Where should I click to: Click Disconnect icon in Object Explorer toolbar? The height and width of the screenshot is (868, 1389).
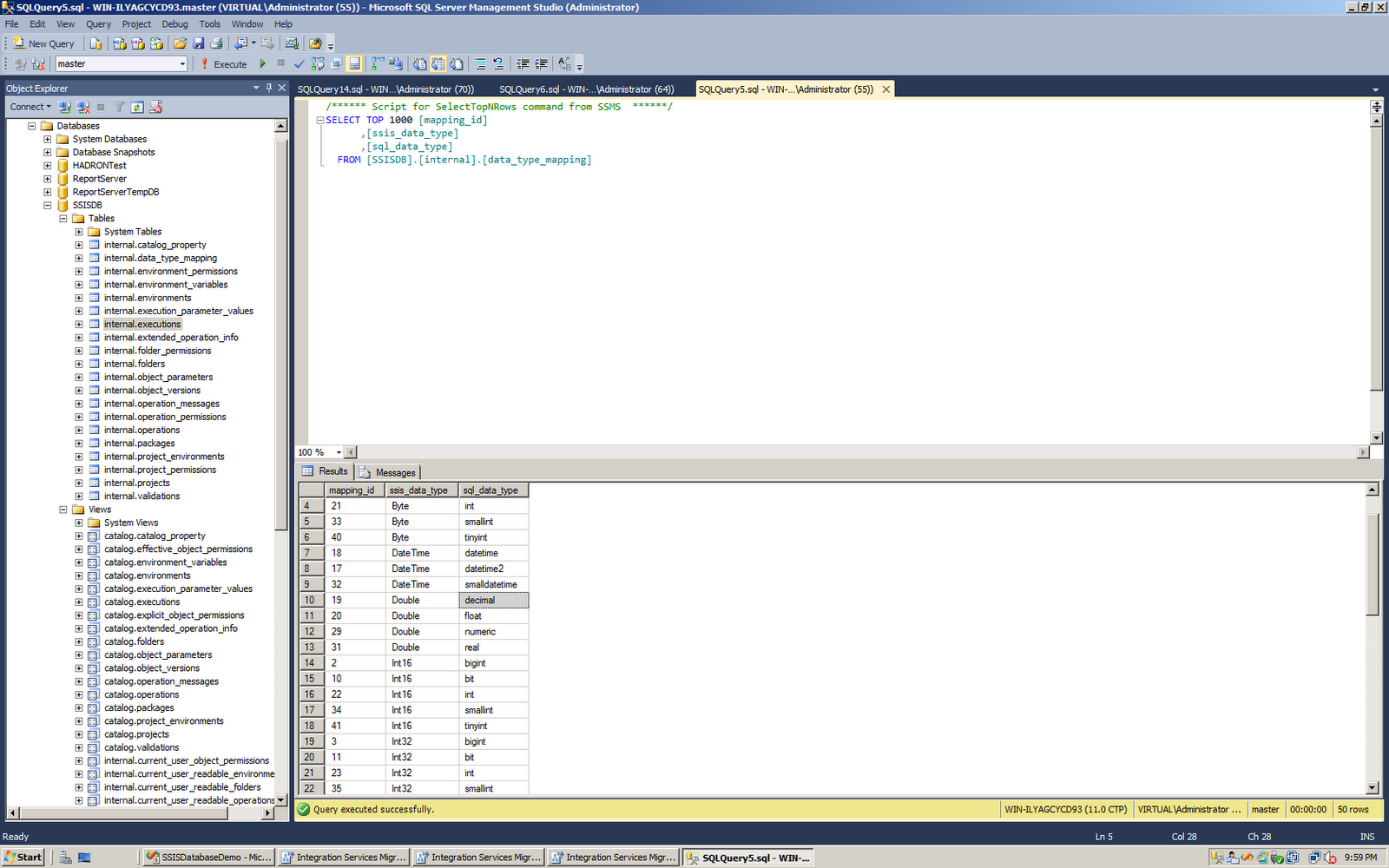(83, 107)
